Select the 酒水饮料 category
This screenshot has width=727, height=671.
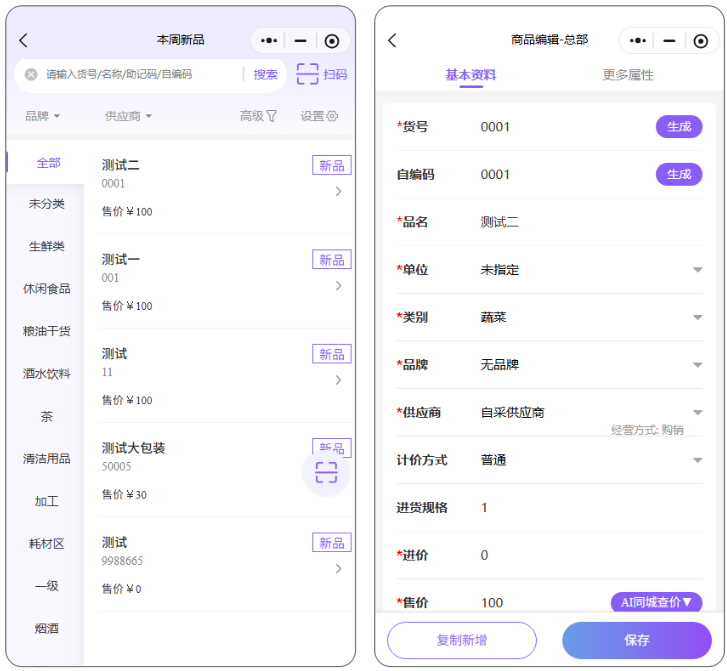pos(47,374)
